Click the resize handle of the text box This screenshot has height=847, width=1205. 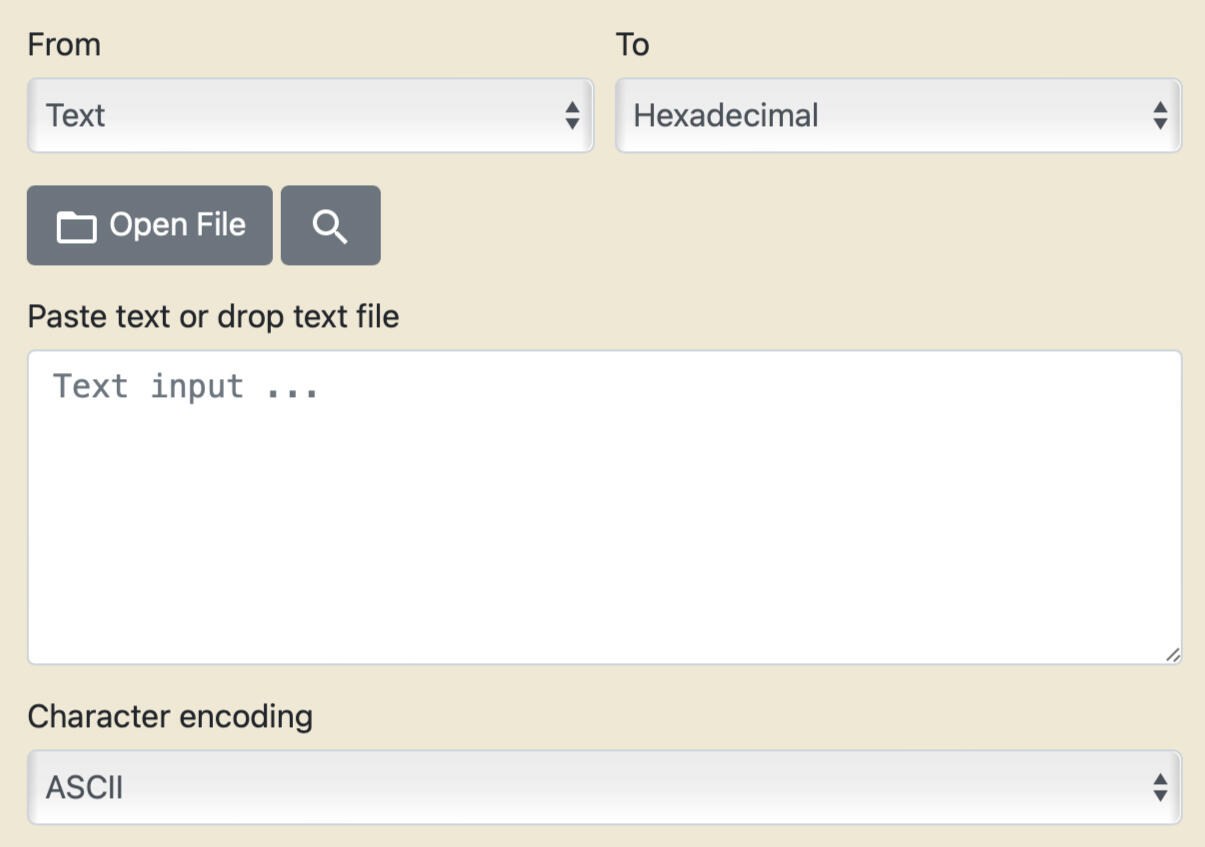tap(1172, 655)
